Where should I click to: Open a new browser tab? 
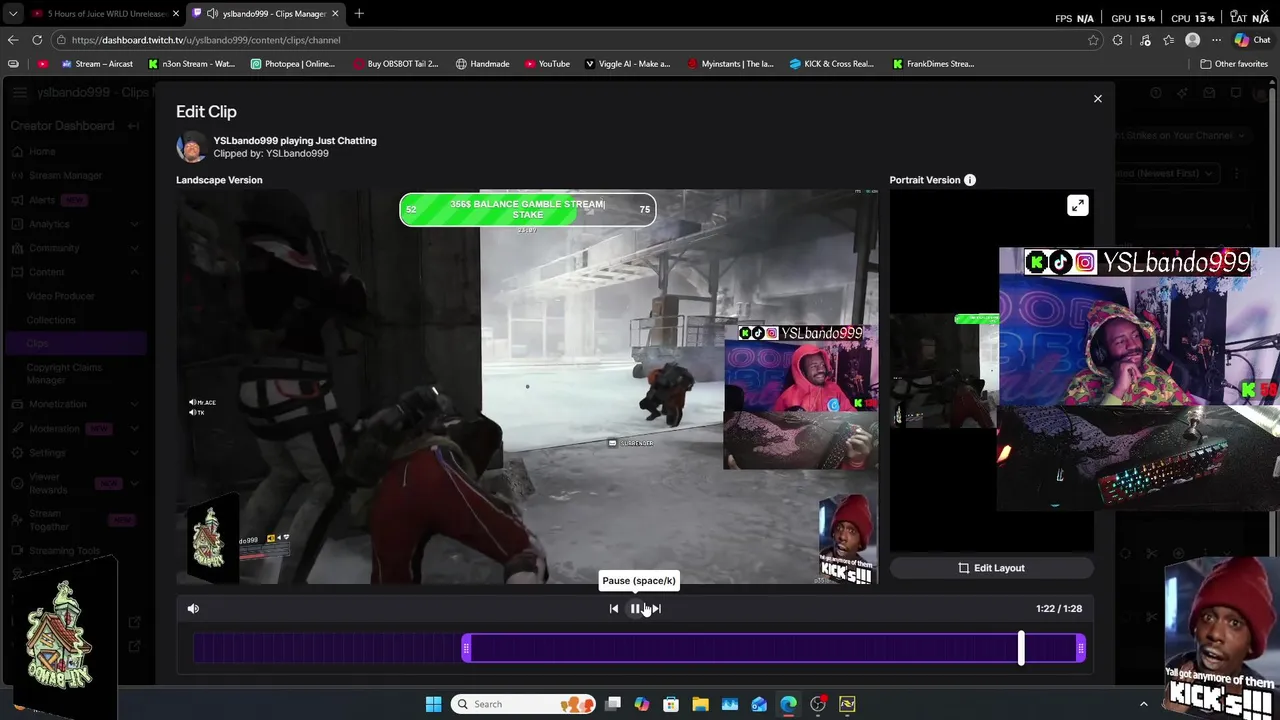(x=359, y=13)
